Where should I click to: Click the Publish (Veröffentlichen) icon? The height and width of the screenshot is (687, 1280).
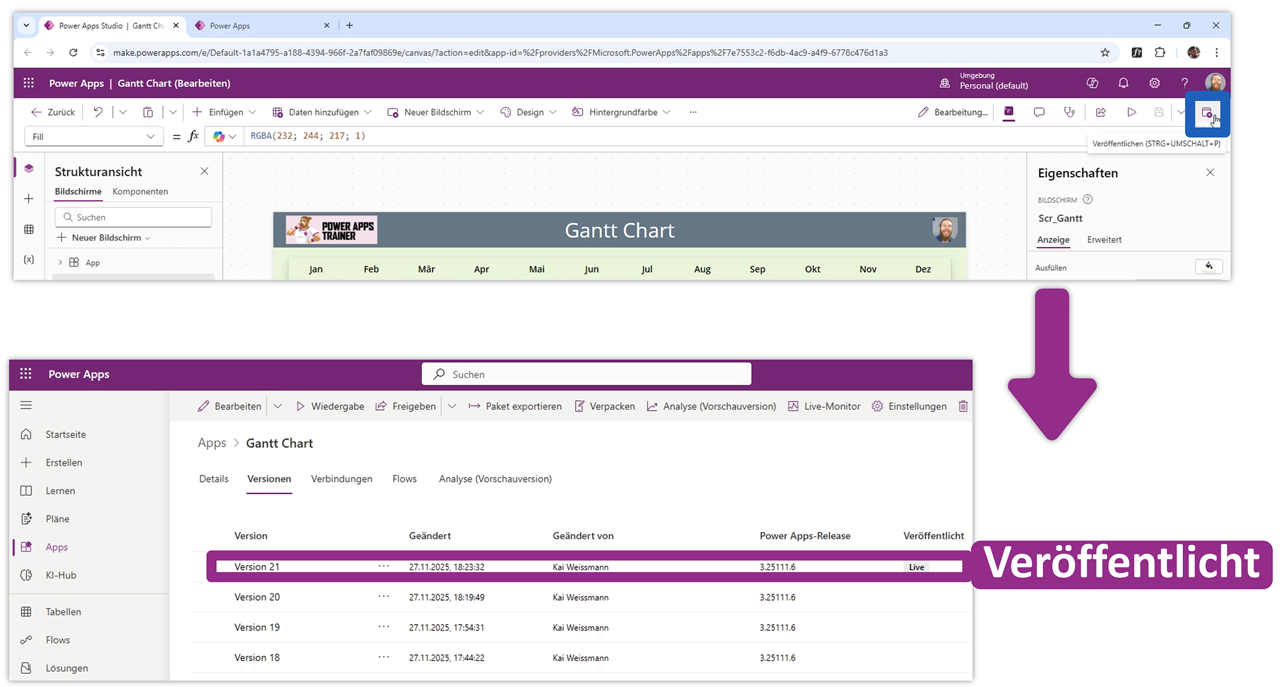point(1207,113)
